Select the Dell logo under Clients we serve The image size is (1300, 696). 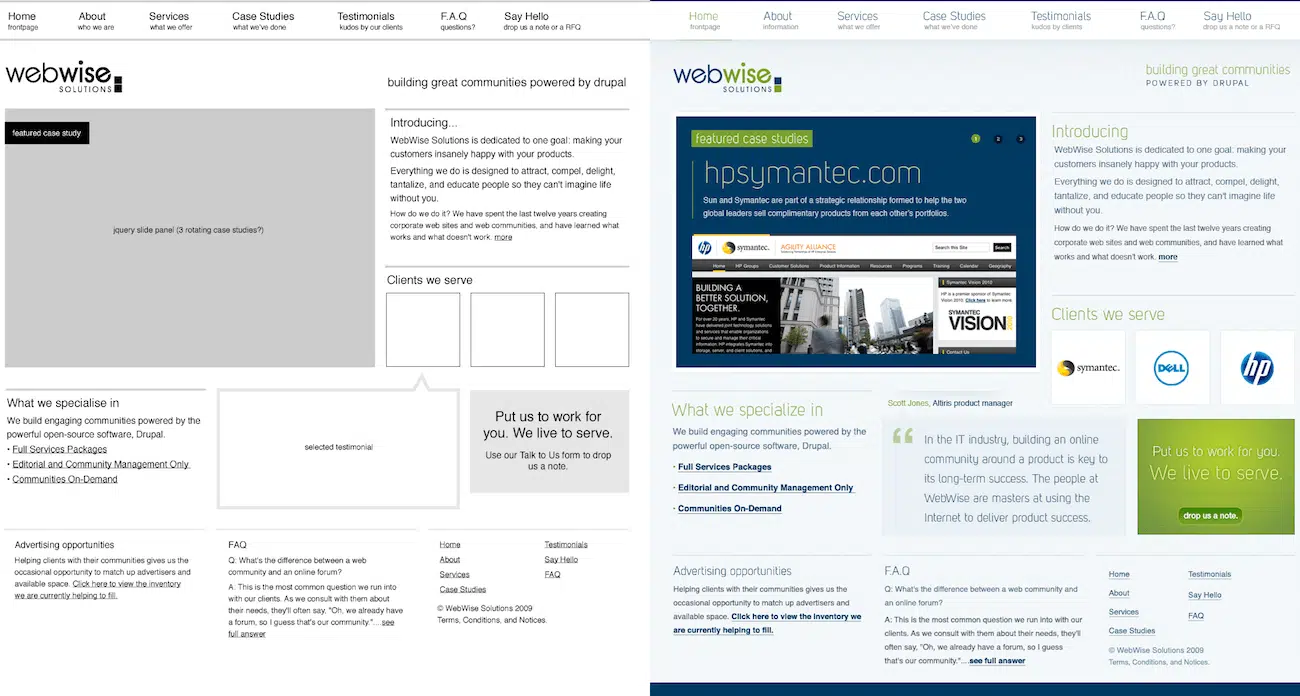click(x=1172, y=368)
